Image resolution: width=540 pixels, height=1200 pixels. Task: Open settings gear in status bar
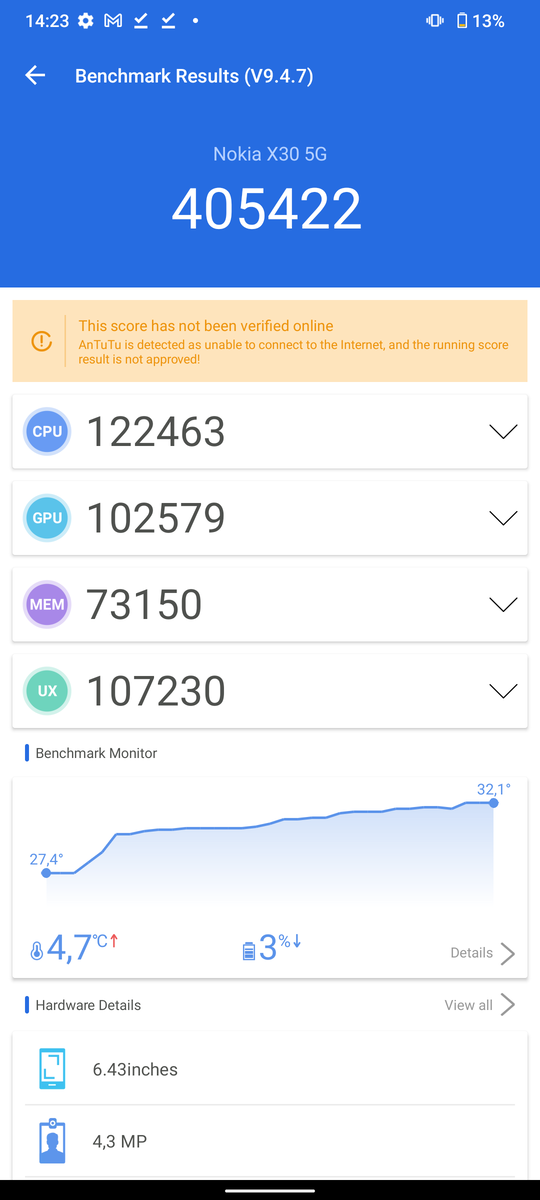click(86, 21)
